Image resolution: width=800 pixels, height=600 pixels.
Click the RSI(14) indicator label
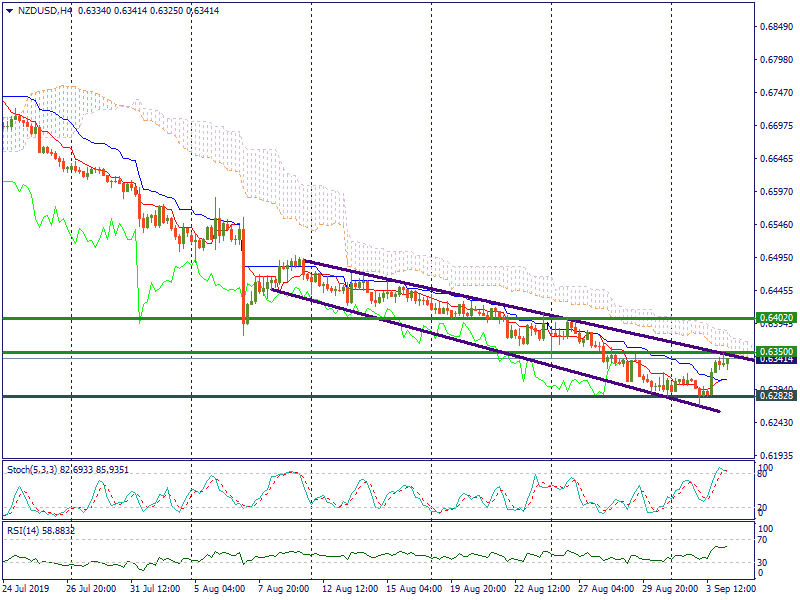tap(24, 530)
